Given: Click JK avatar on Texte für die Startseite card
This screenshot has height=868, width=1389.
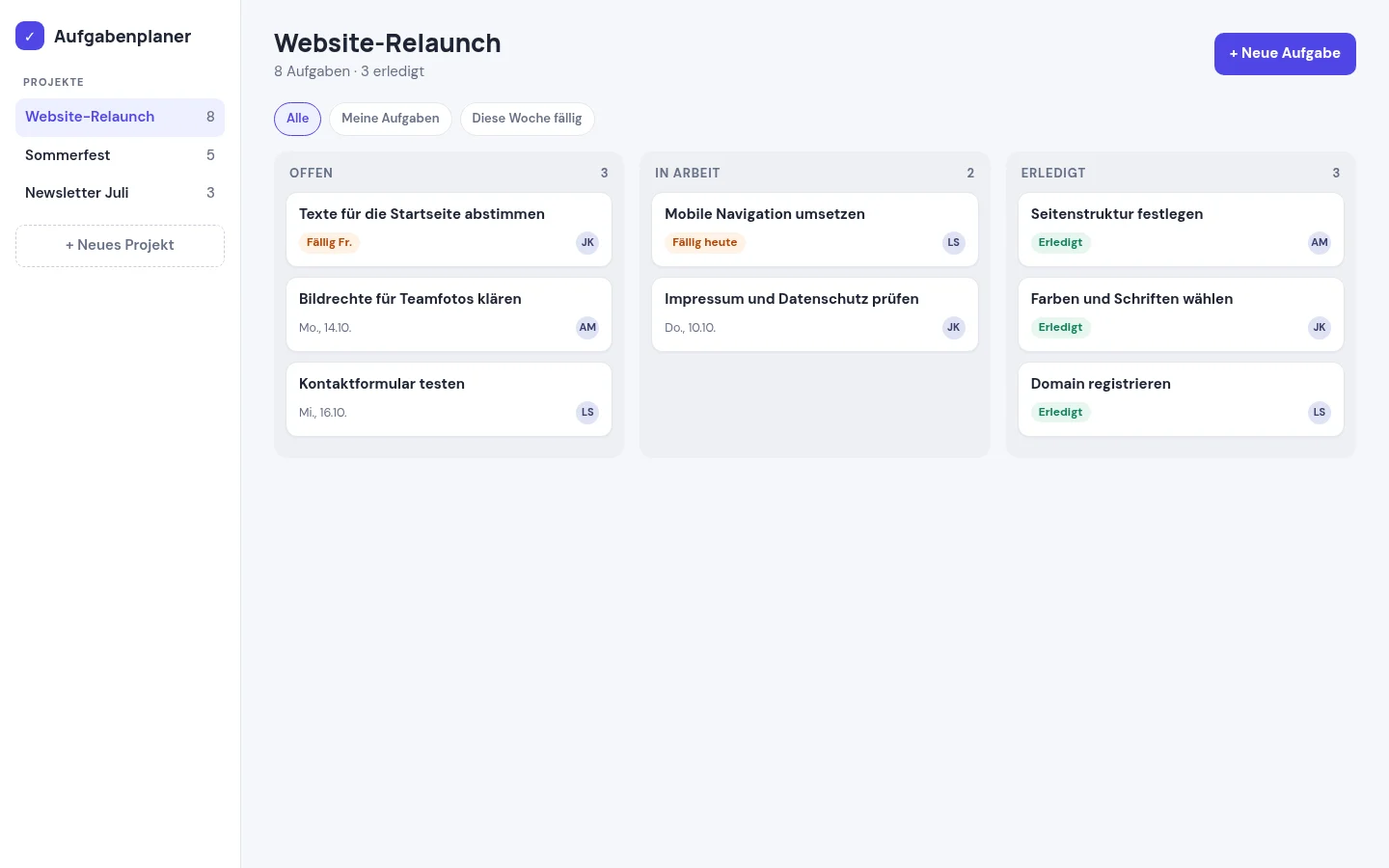Looking at the screenshot, I should pos(587,243).
